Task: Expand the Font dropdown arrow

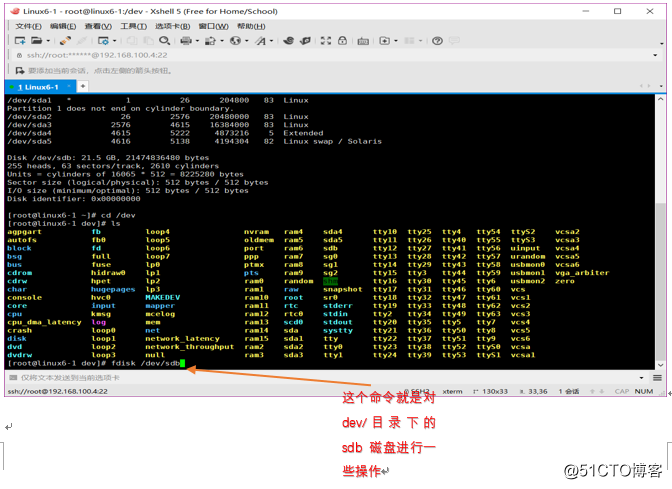Action: (271, 41)
